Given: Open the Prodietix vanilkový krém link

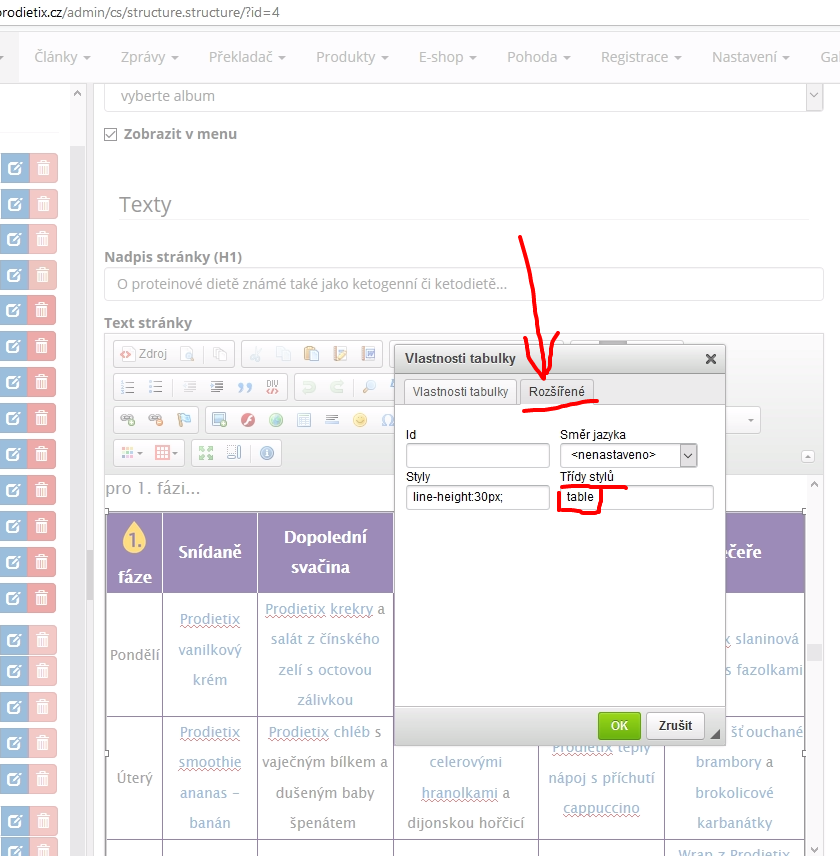Looking at the screenshot, I should click(210, 650).
